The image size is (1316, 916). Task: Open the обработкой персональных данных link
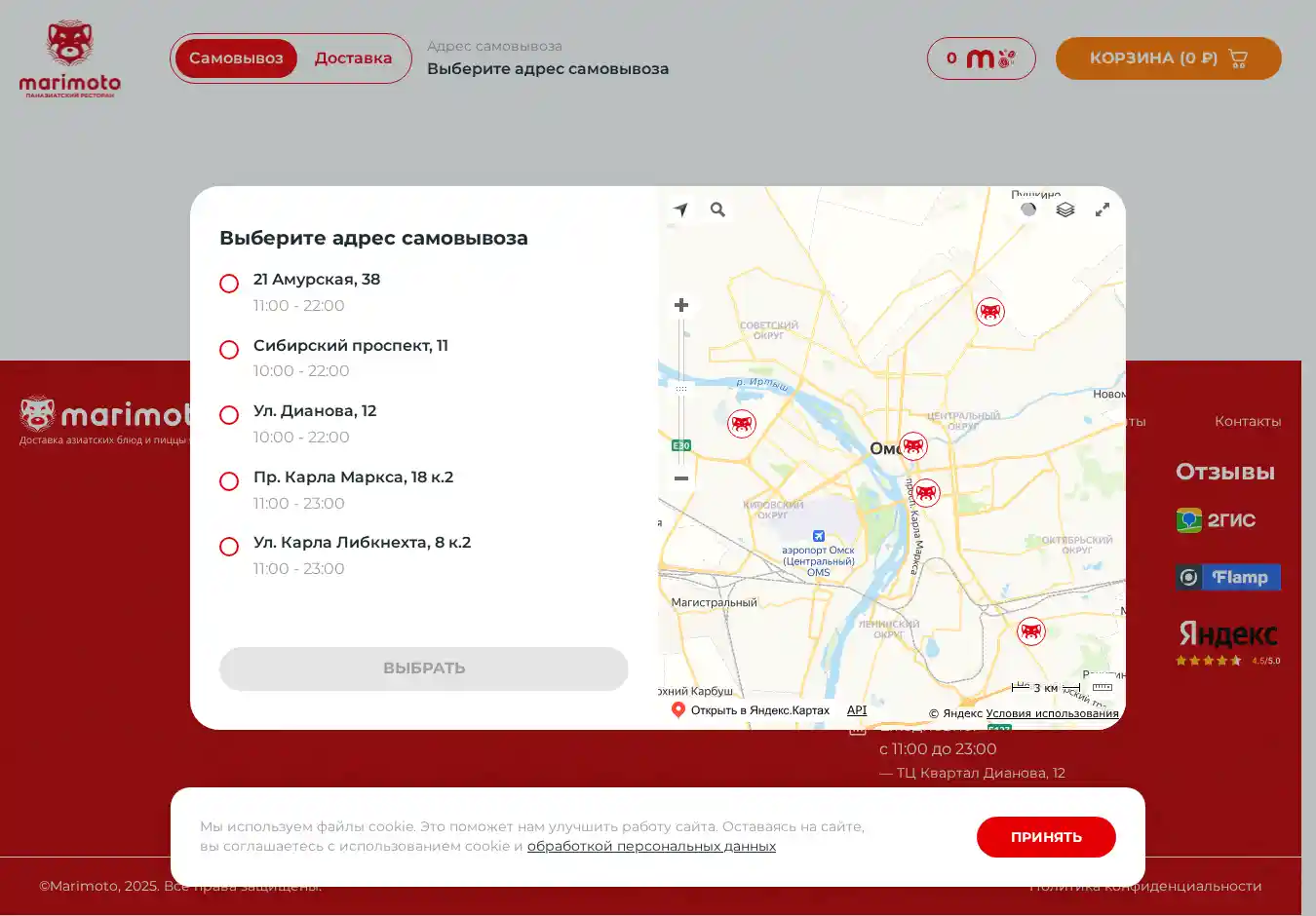pos(651,846)
